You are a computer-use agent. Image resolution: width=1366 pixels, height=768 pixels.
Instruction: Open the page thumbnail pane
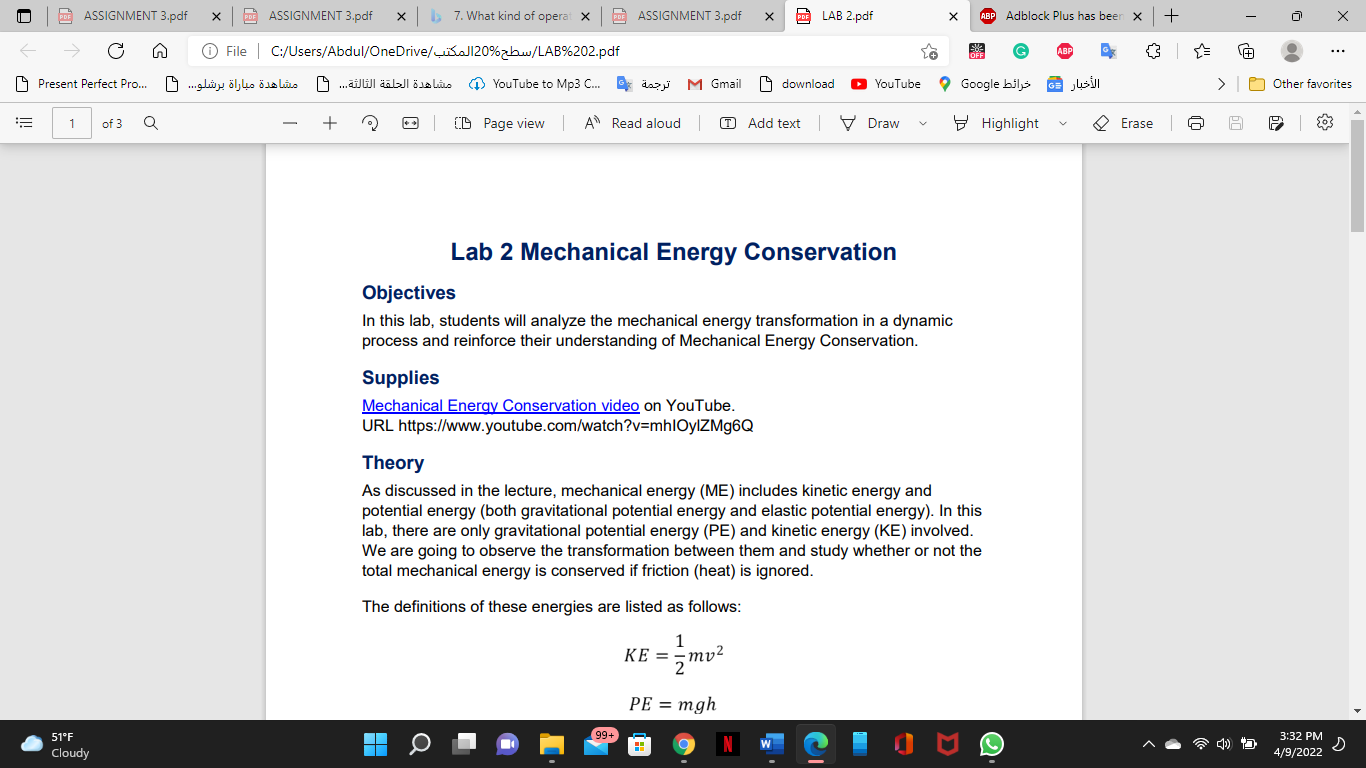(26, 122)
